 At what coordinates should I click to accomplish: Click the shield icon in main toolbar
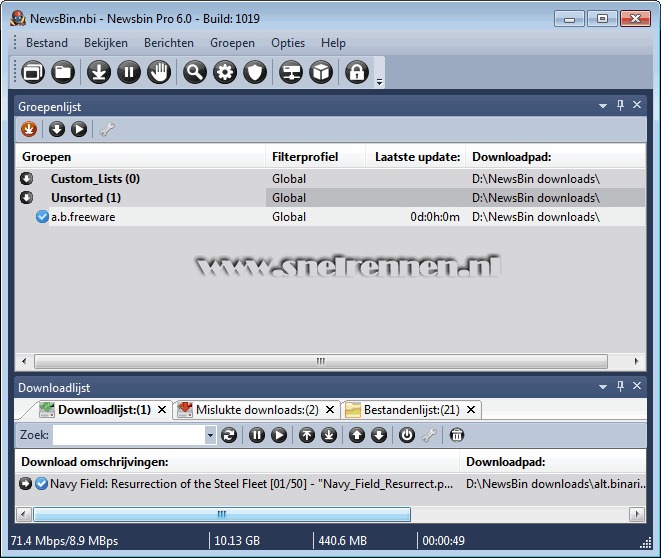255,72
